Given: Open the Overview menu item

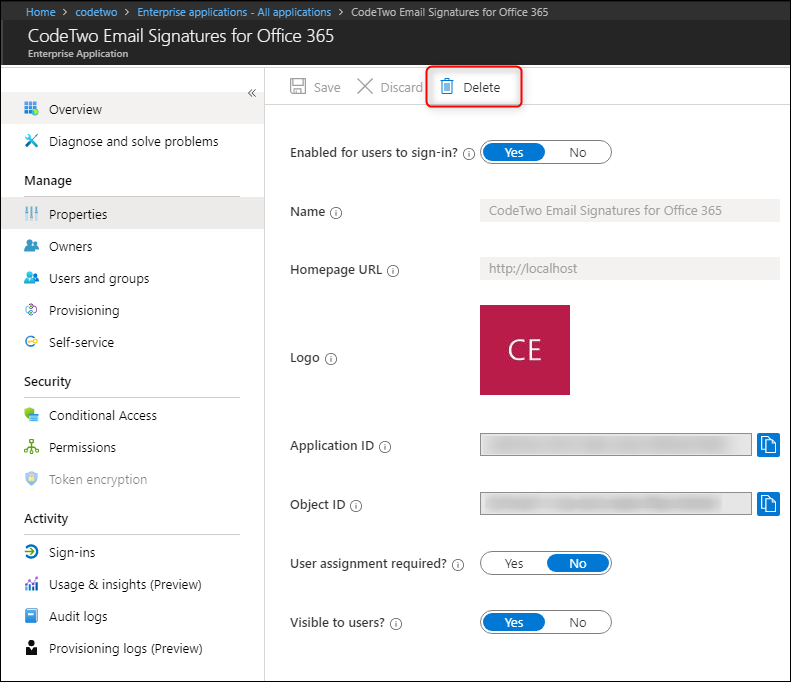Looking at the screenshot, I should tap(133, 108).
